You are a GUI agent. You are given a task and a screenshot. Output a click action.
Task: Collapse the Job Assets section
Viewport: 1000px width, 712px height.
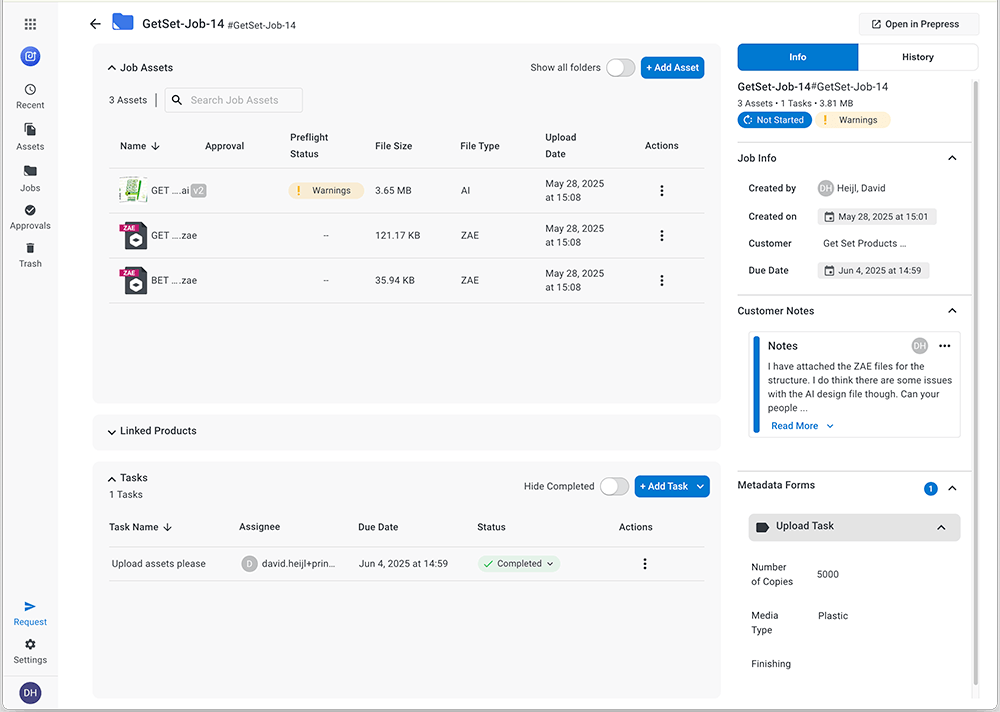coord(111,69)
